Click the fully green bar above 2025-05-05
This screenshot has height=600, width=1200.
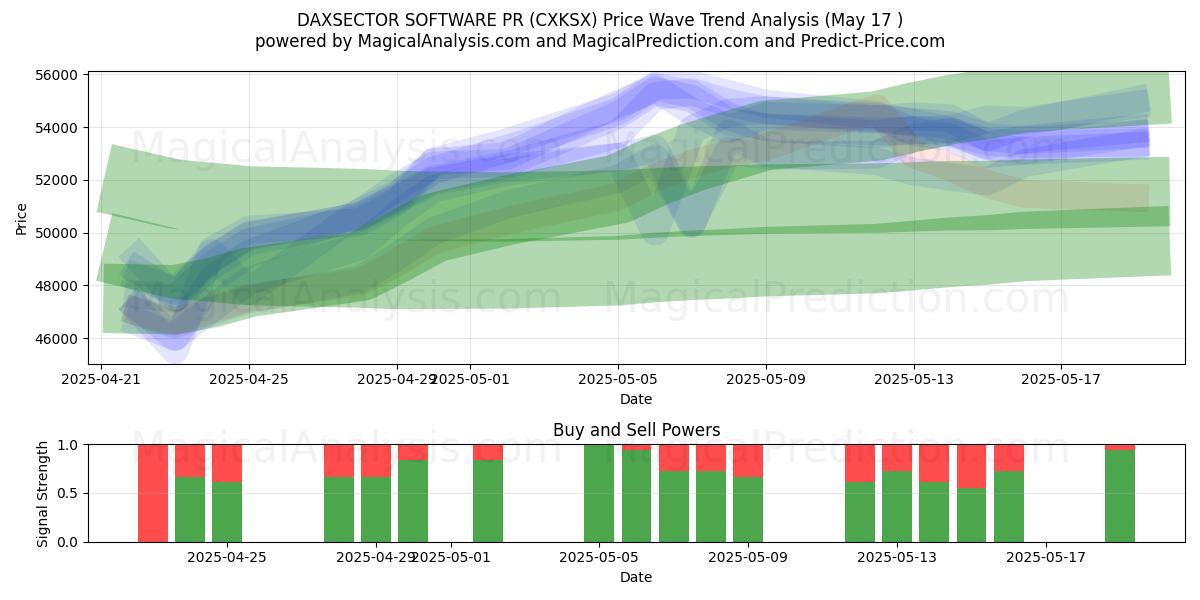click(599, 493)
